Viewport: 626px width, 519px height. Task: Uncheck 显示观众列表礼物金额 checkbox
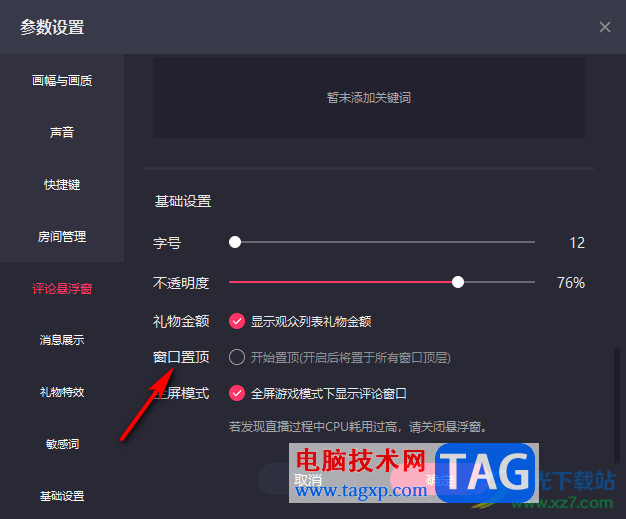[237, 321]
